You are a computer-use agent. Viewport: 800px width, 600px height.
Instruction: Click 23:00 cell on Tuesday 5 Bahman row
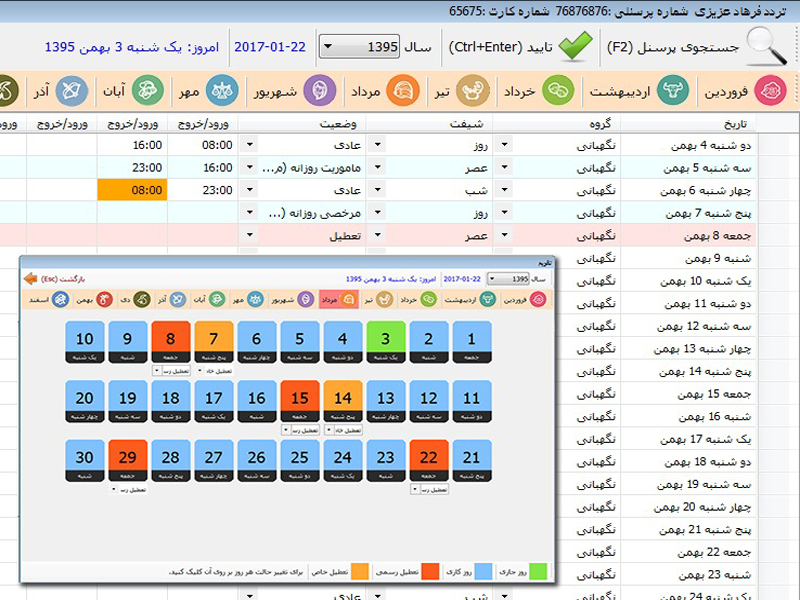132,167
